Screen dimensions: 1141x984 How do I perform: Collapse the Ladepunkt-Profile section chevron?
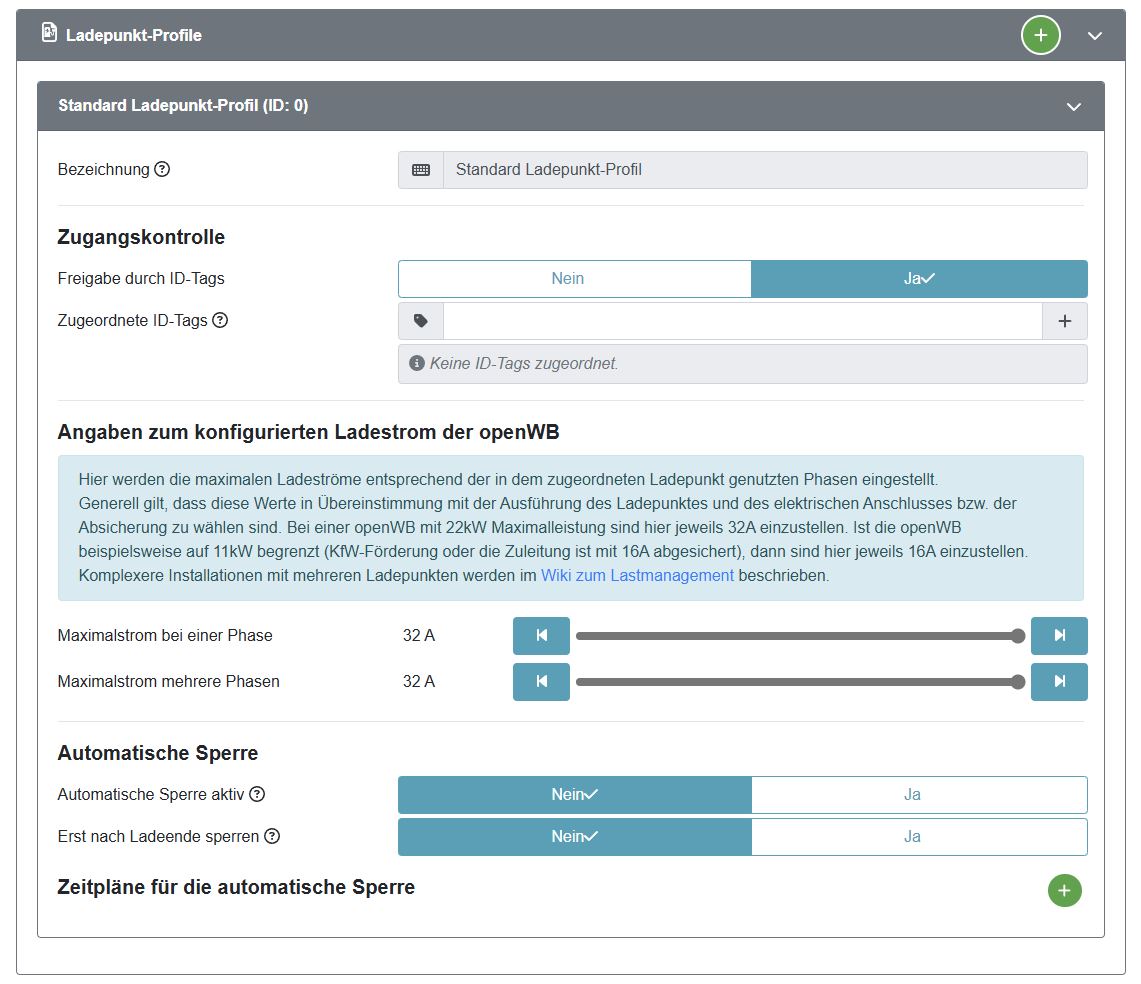pos(1095,36)
